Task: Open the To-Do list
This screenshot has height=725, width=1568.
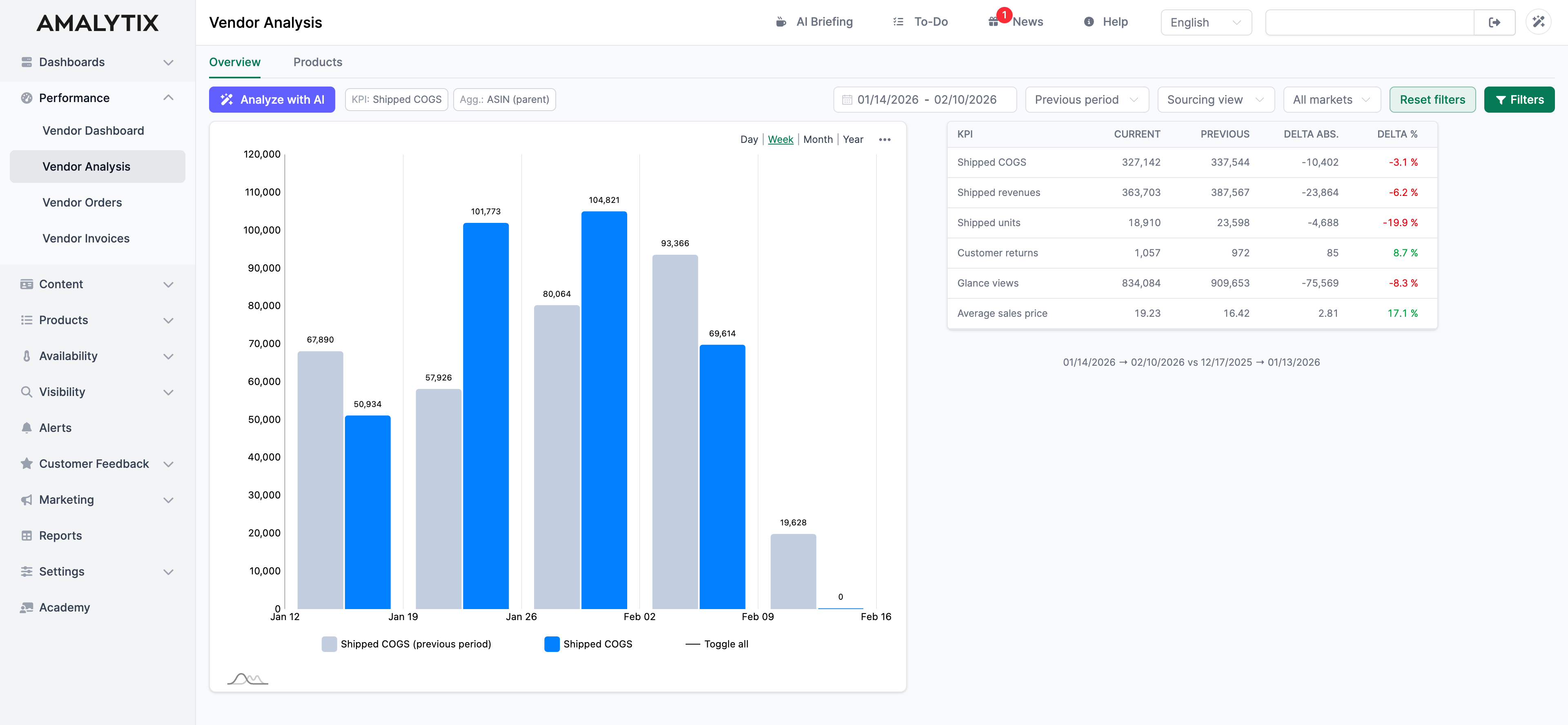Action: click(x=920, y=22)
